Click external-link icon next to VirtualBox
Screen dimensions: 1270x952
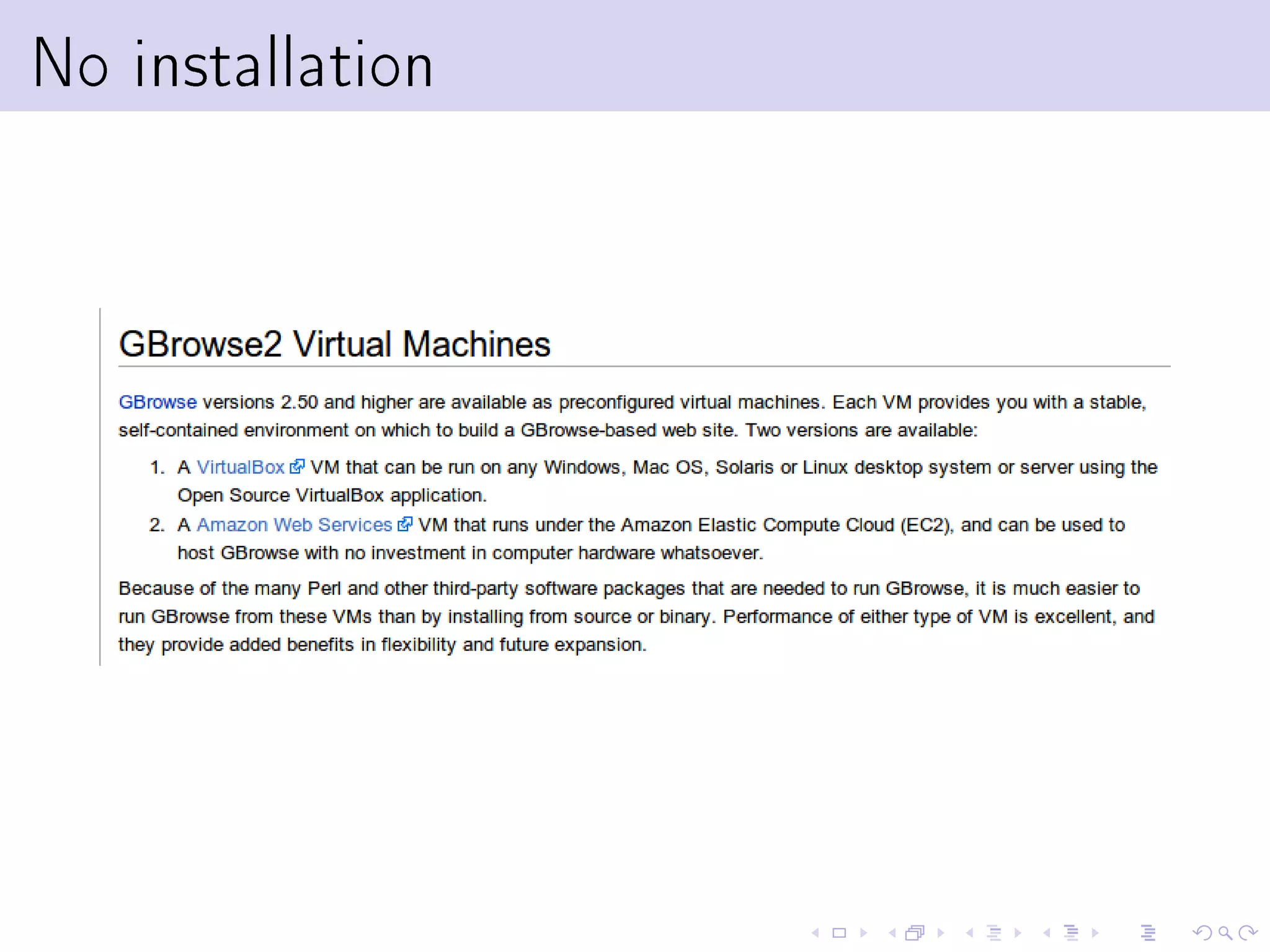pos(297,467)
